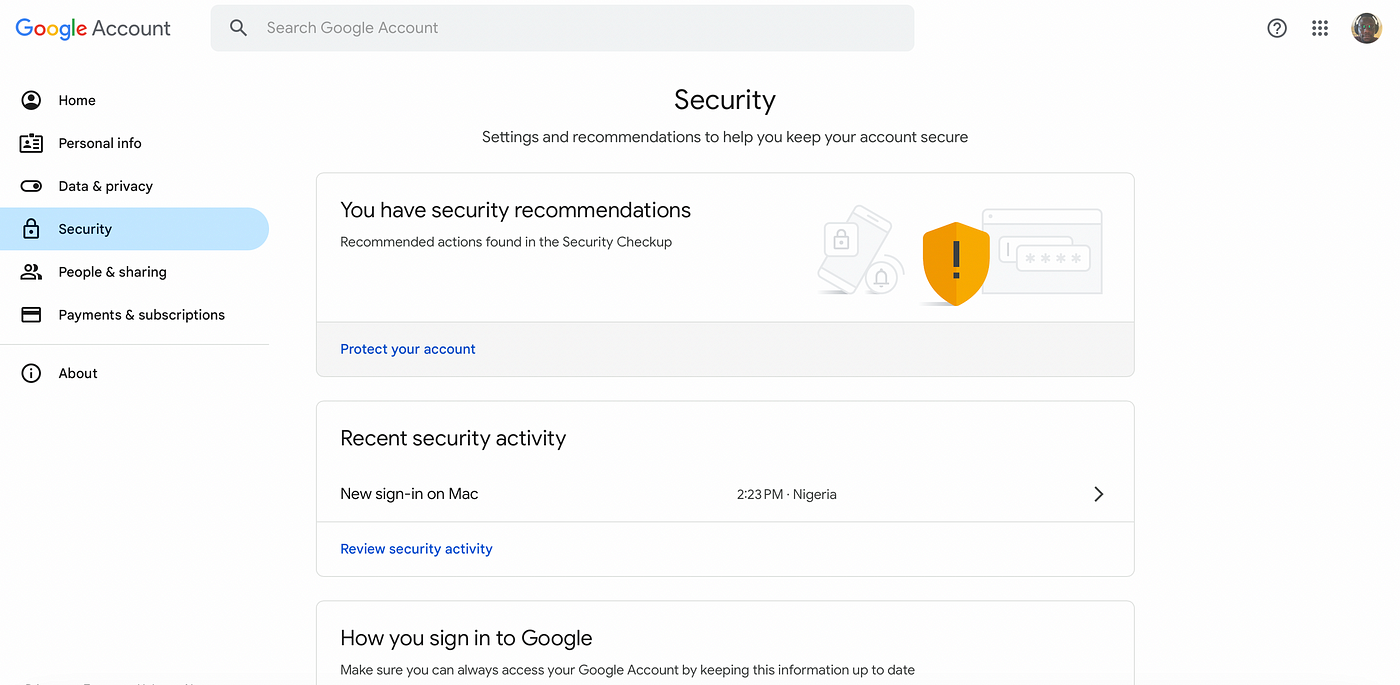This screenshot has height=685, width=1400.
Task: Open the New sign-in on Mac entry
Action: (725, 494)
